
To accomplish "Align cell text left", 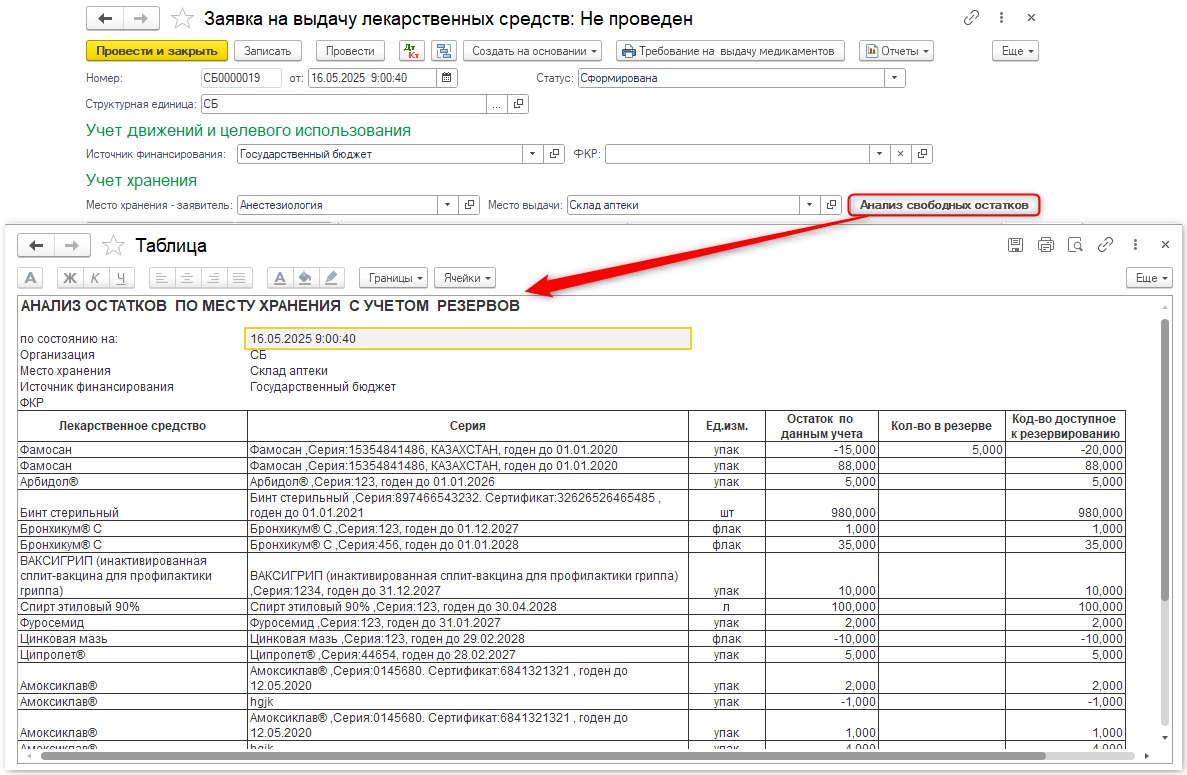I will (161, 278).
